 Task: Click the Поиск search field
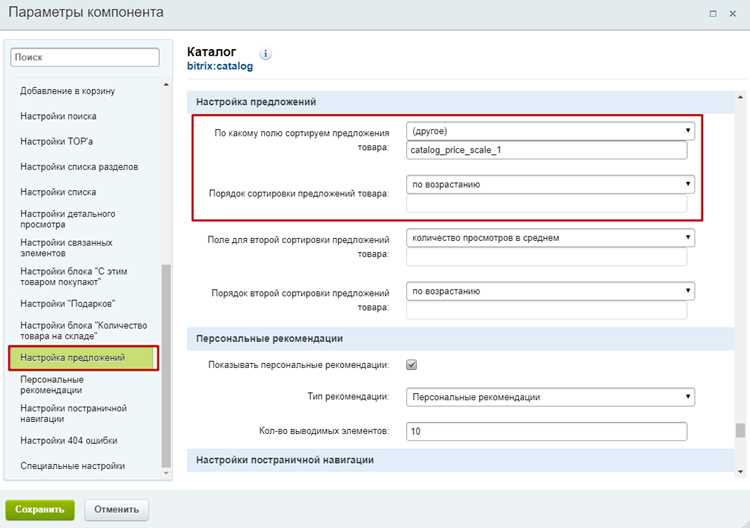pos(85,57)
